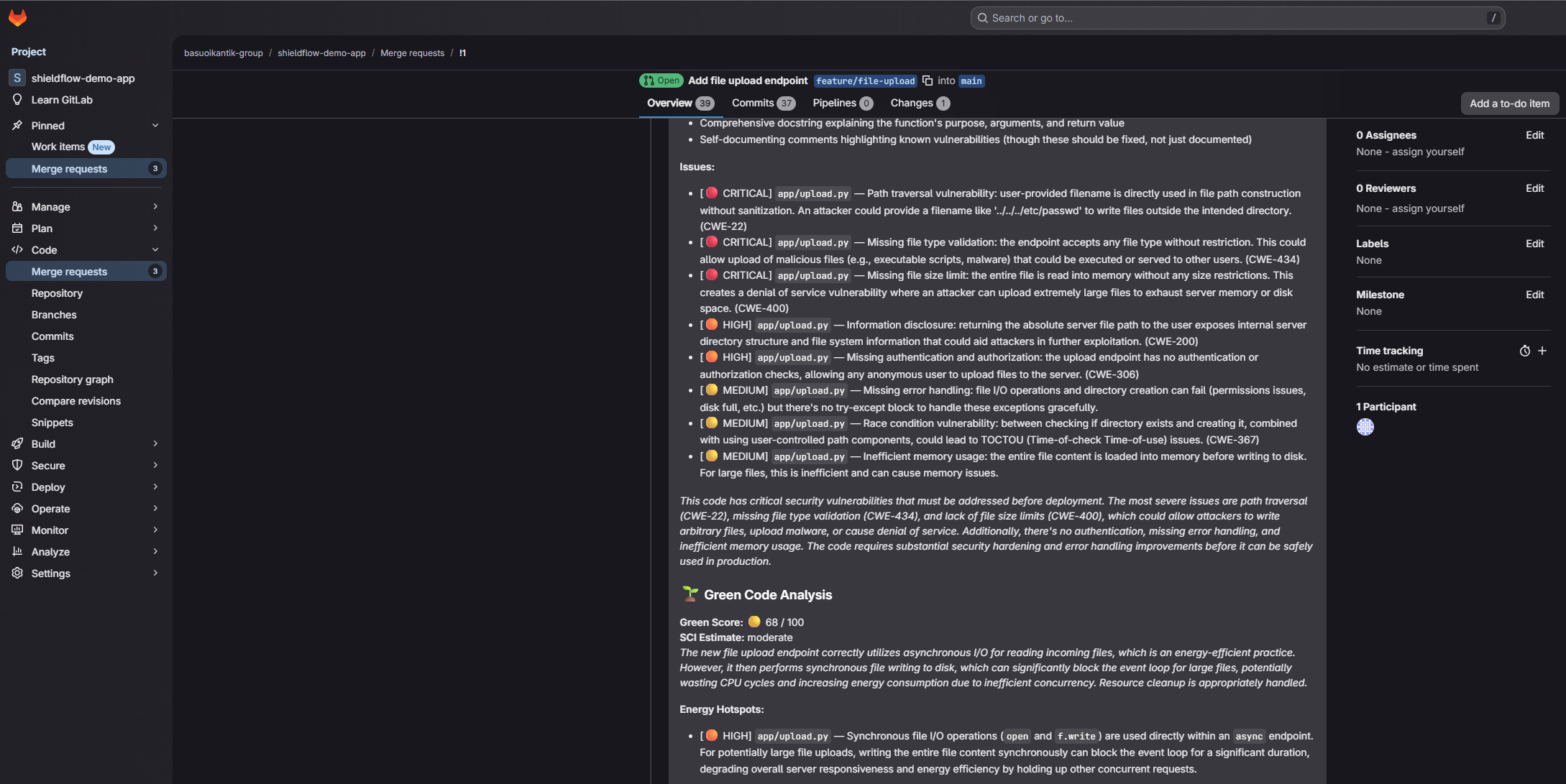Click the Learn GitLab lightbulb item
The width and height of the screenshot is (1566, 784).
click(x=62, y=100)
